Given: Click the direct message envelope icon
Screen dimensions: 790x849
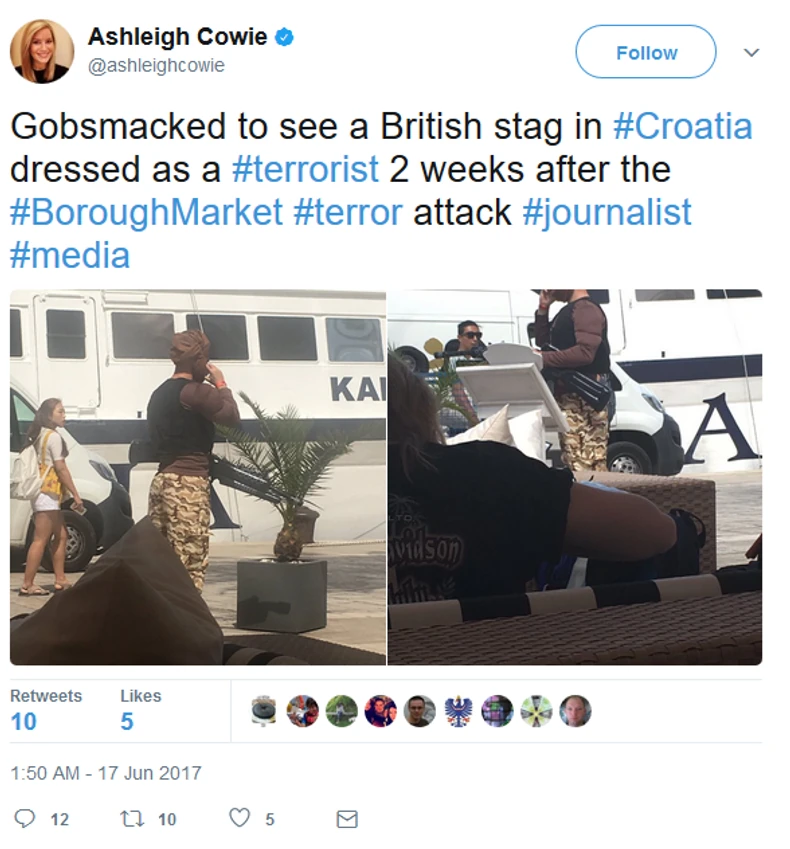Looking at the screenshot, I should (347, 819).
